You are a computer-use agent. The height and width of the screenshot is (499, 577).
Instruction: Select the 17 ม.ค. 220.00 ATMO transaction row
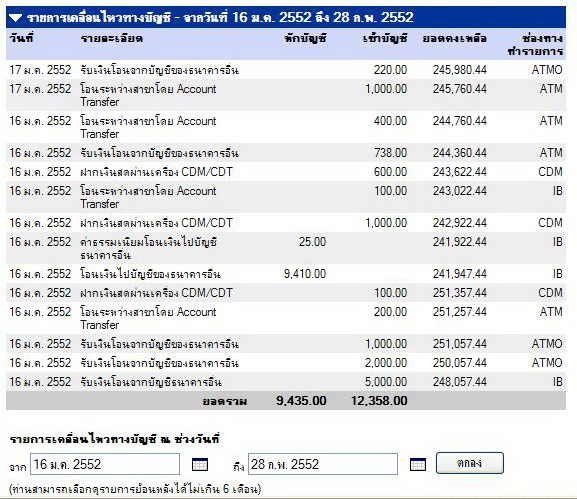pos(286,70)
